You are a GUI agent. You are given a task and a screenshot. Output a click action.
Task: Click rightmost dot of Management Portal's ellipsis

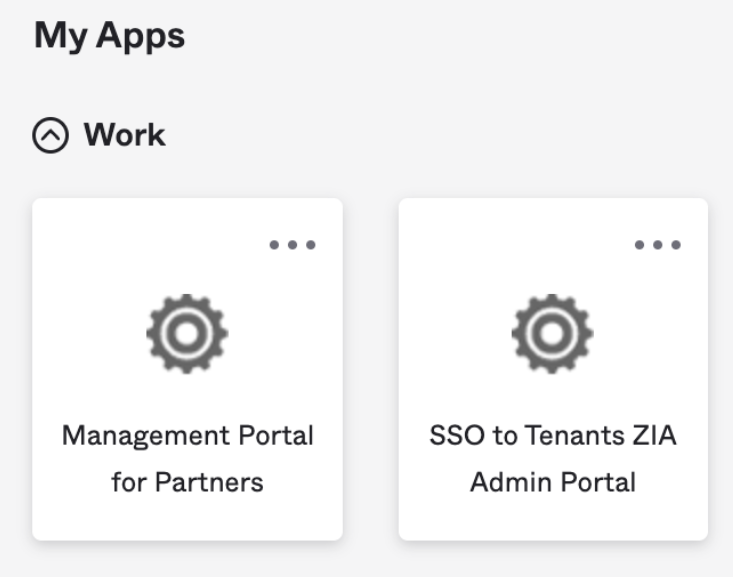point(311,245)
